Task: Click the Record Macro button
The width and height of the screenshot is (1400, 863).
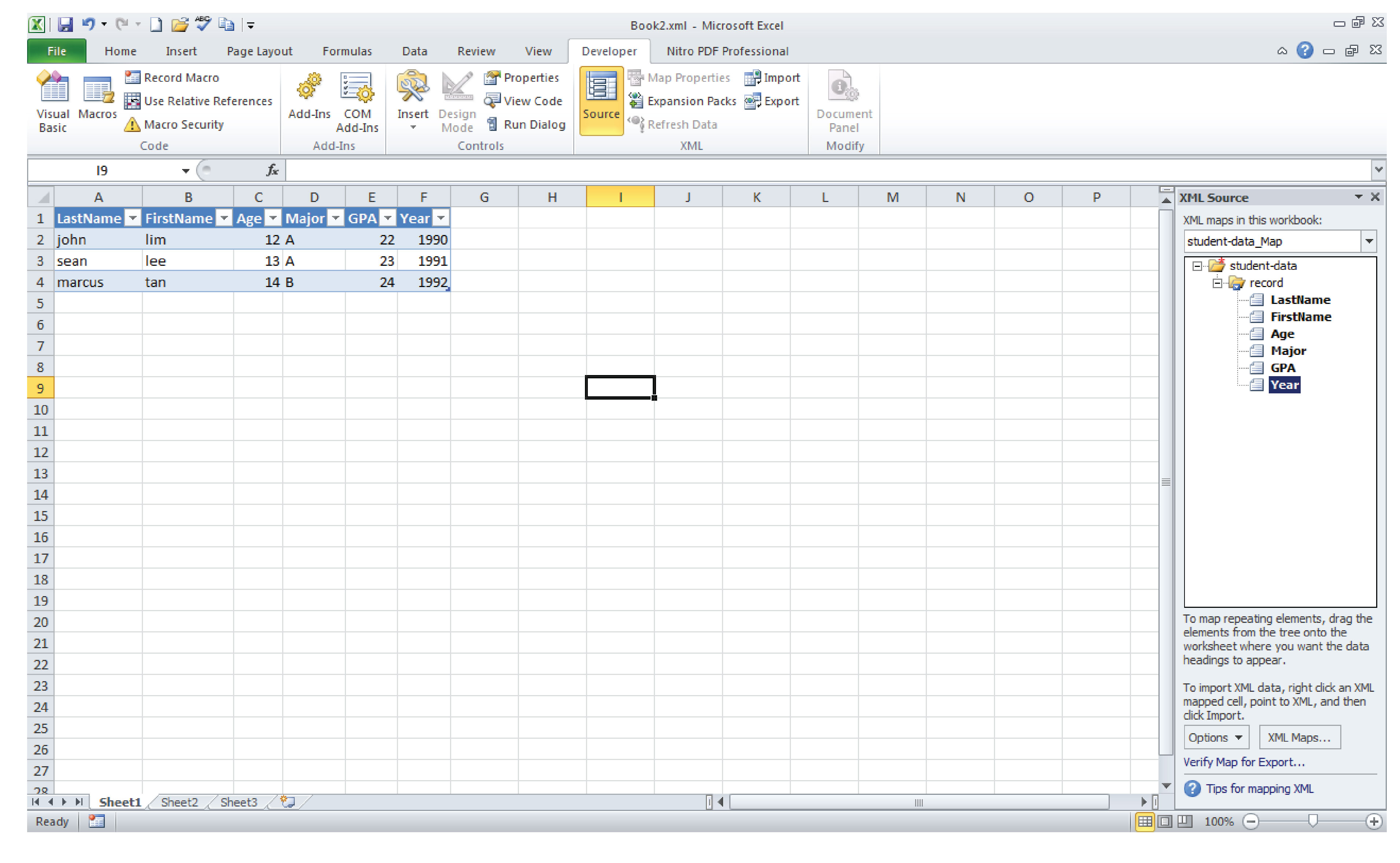Action: tap(172, 78)
